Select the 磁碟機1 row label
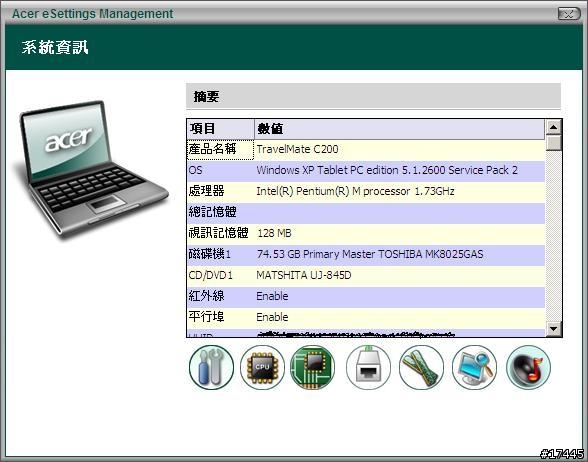This screenshot has height=462, width=588. point(210,254)
